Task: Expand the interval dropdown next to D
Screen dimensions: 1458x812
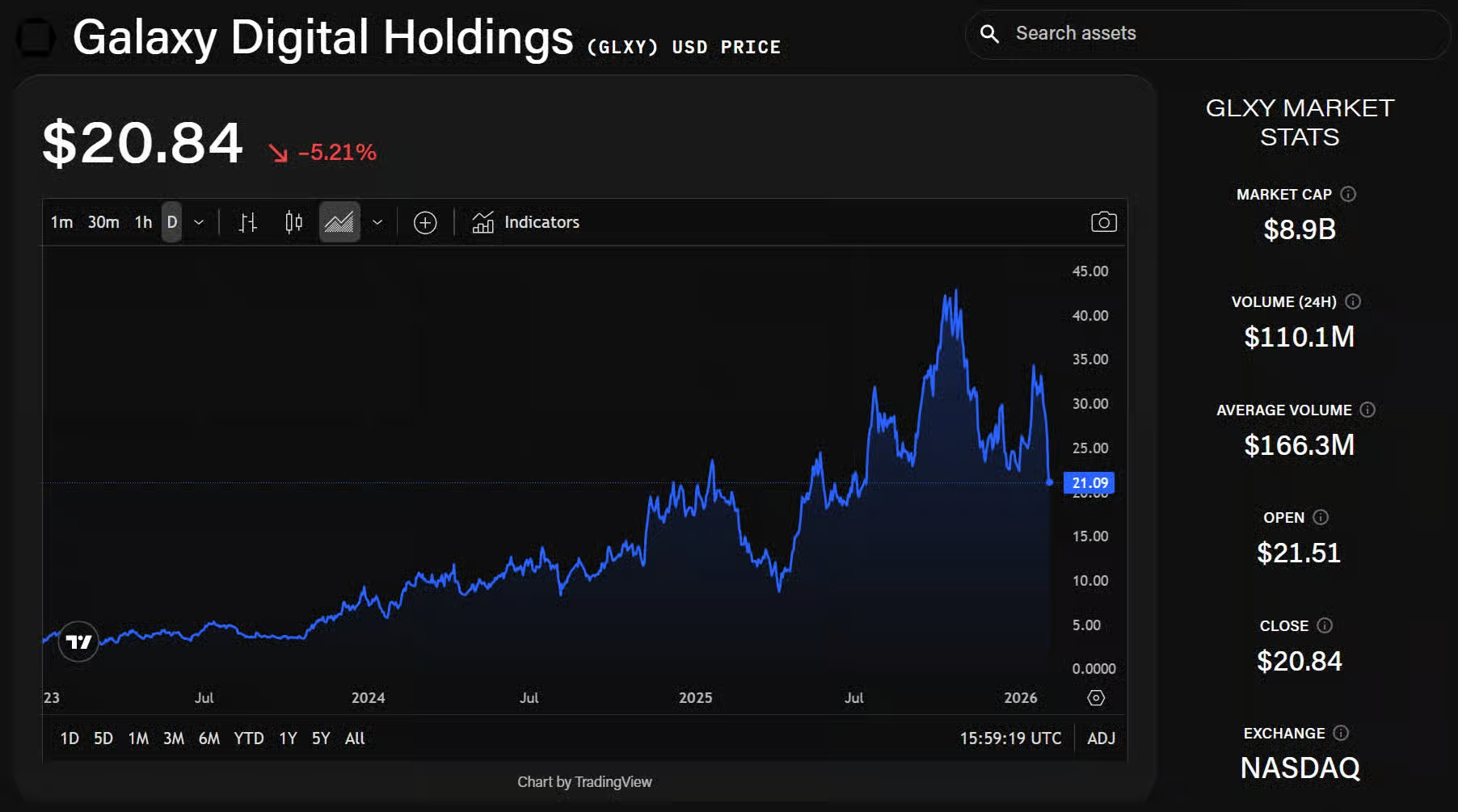Action: pyautogui.click(x=199, y=222)
